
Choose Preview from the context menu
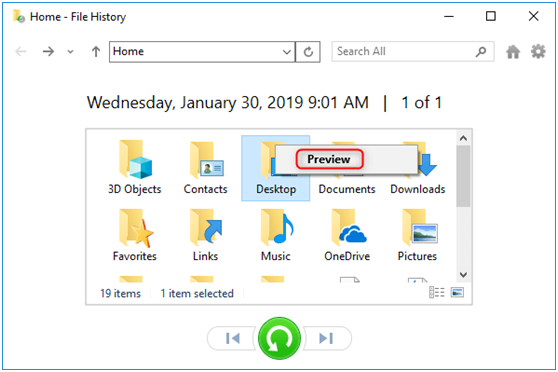pos(329,159)
